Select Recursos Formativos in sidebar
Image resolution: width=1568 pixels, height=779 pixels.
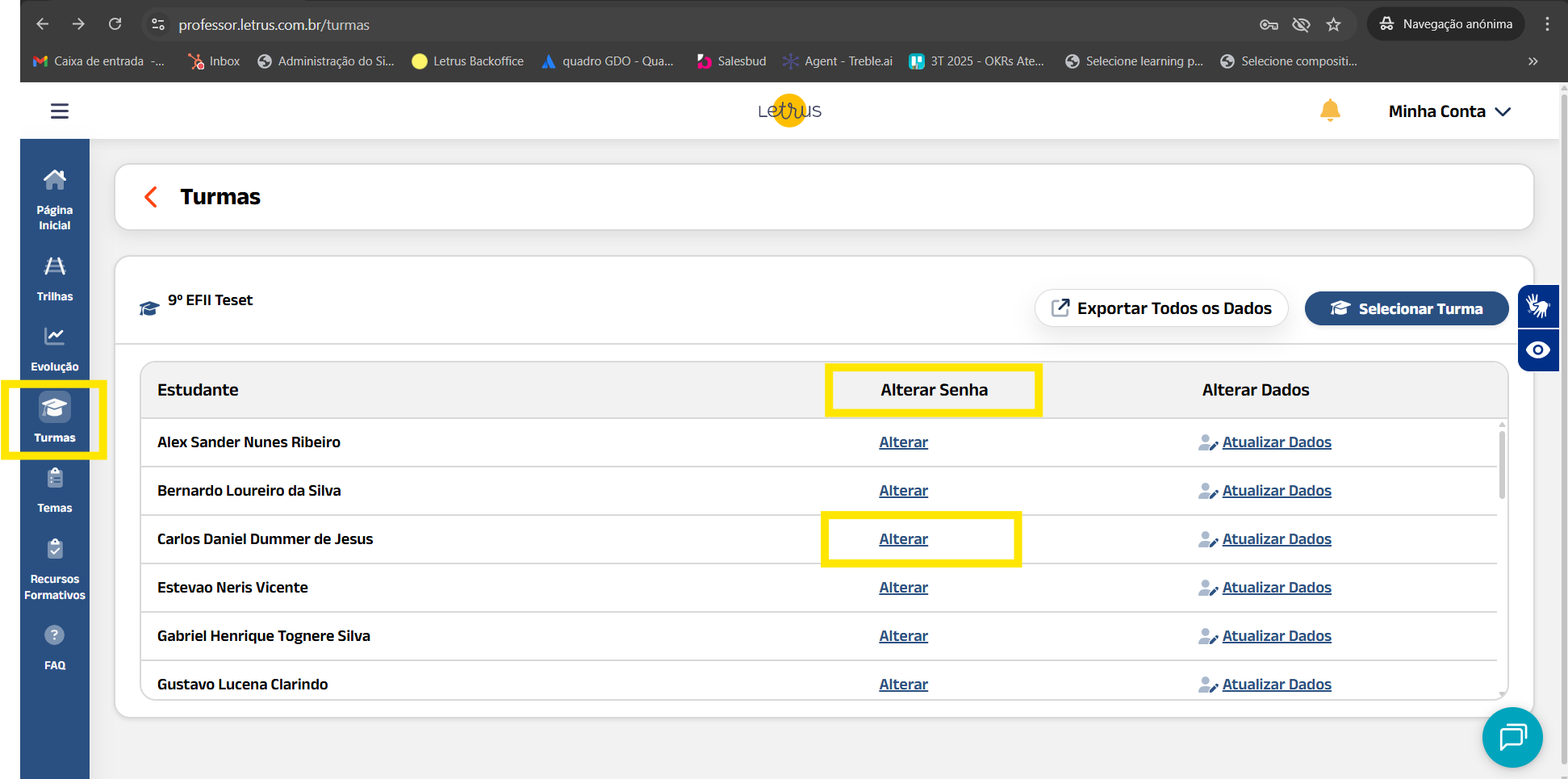pyautogui.click(x=55, y=570)
